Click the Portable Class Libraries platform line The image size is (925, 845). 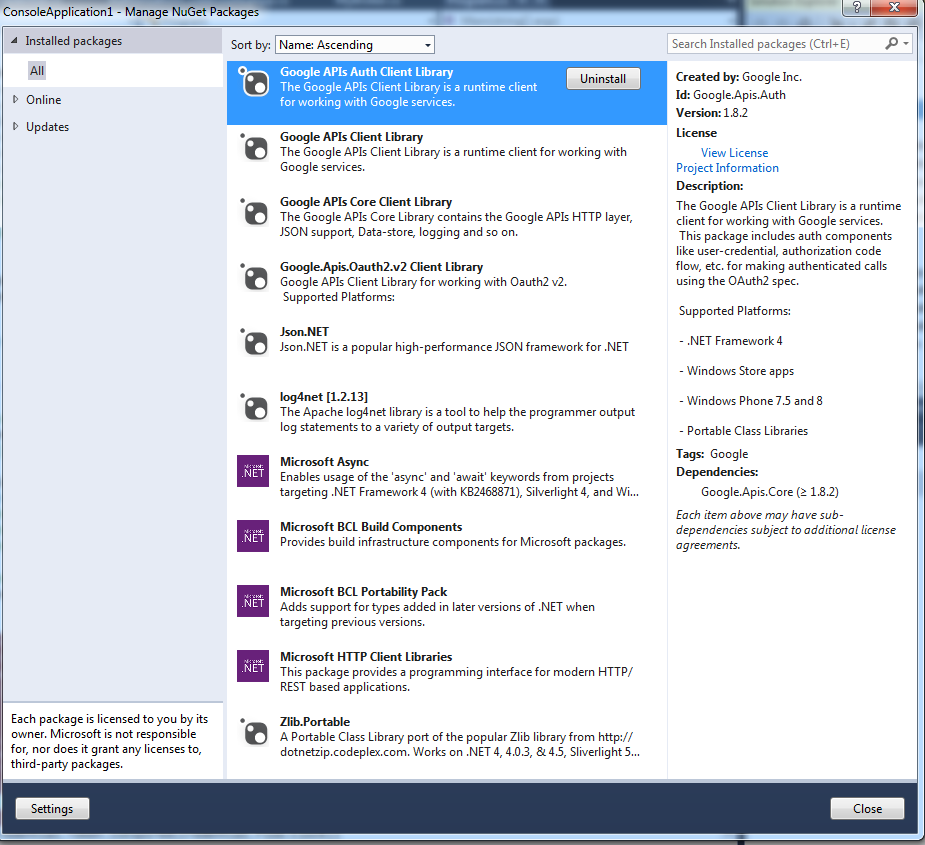click(x=744, y=431)
